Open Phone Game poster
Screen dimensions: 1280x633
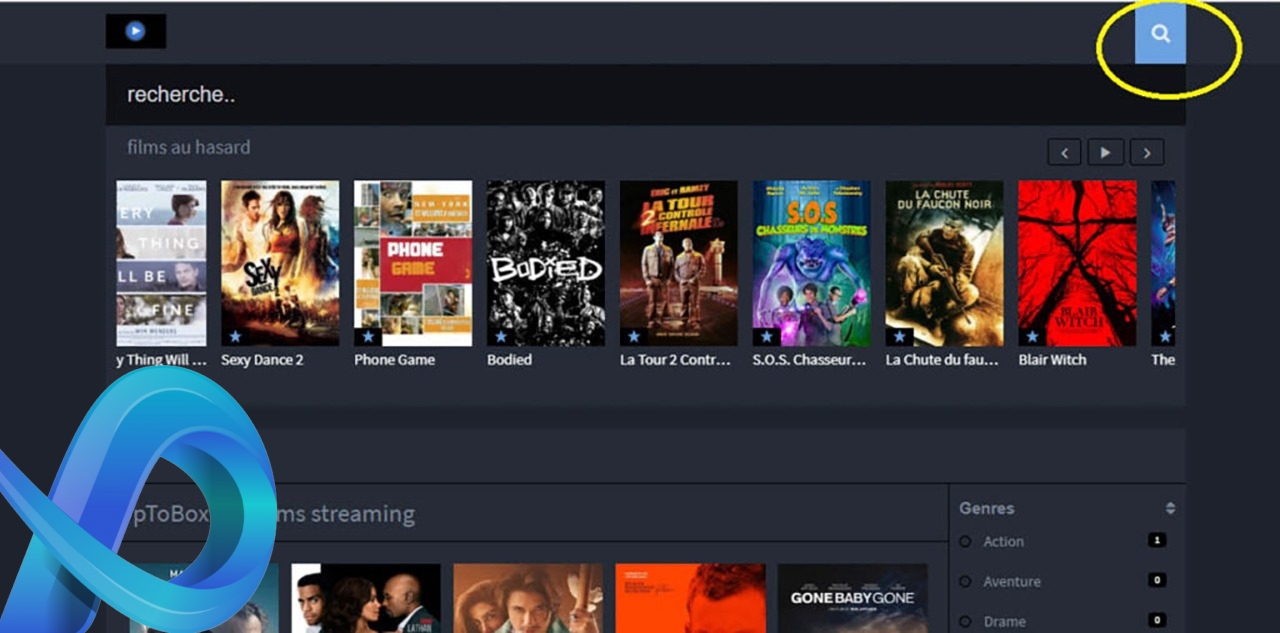click(x=413, y=263)
